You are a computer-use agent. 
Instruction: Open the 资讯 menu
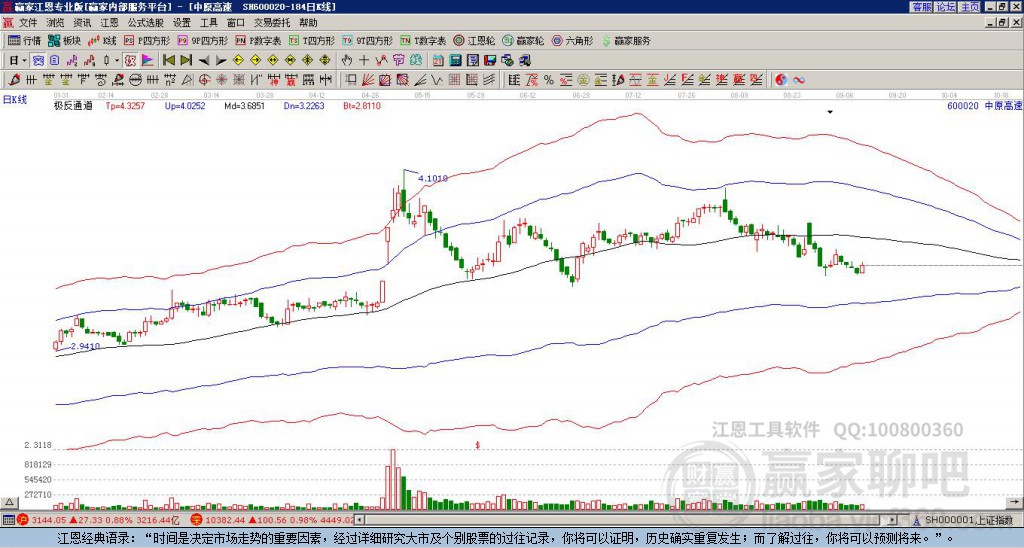[82, 23]
